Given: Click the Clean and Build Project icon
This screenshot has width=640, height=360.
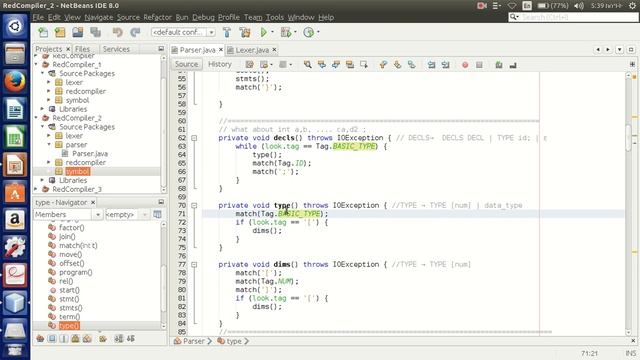Looking at the screenshot, I should [x=245, y=32].
